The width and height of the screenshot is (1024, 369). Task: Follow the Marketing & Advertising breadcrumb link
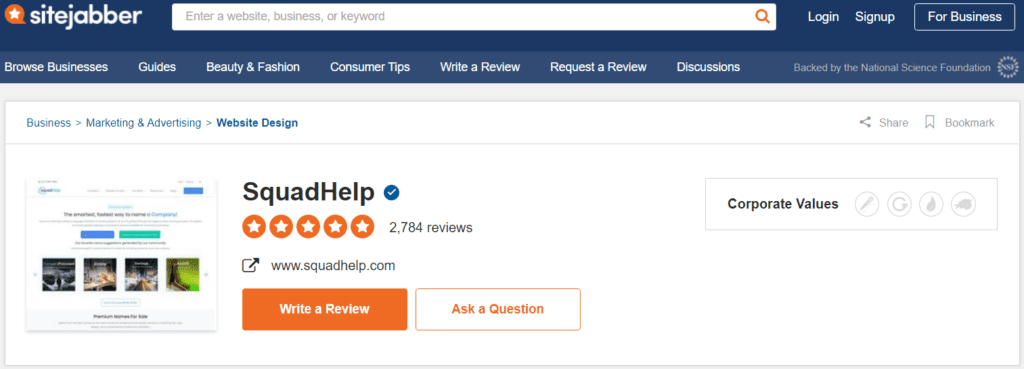[x=144, y=123]
